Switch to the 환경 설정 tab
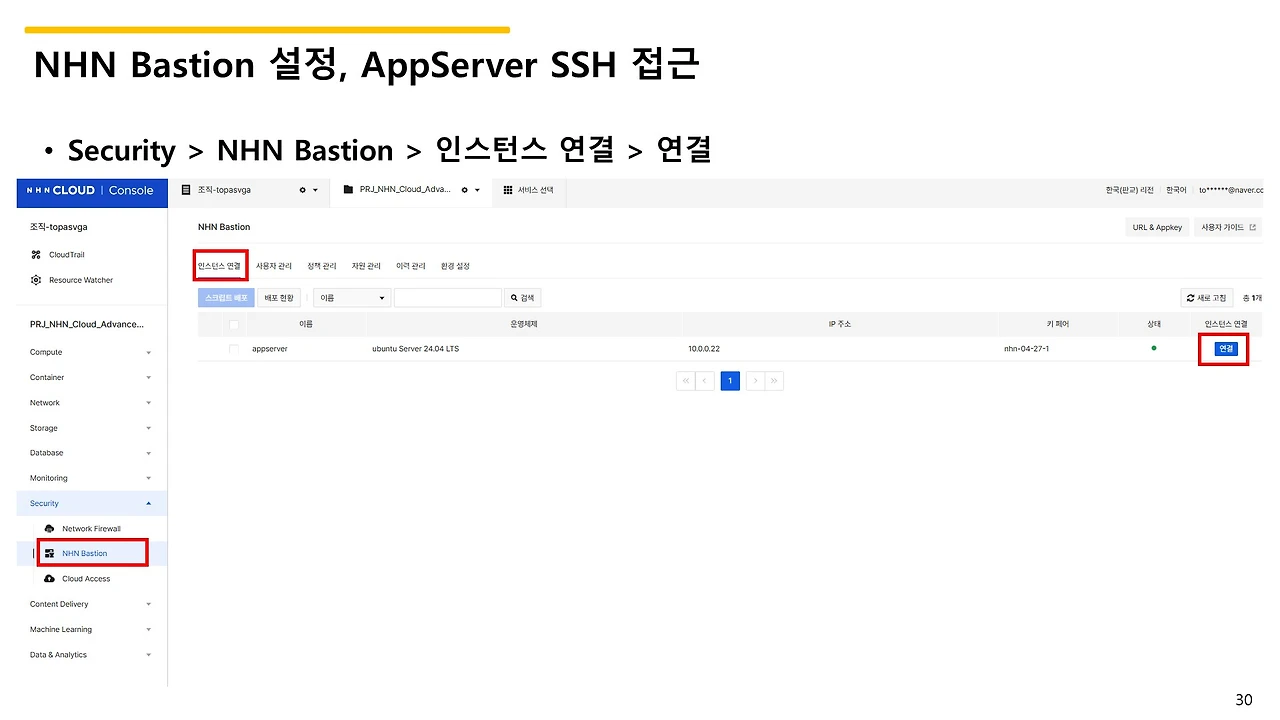Image resolution: width=1280 pixels, height=720 pixels. tap(455, 266)
